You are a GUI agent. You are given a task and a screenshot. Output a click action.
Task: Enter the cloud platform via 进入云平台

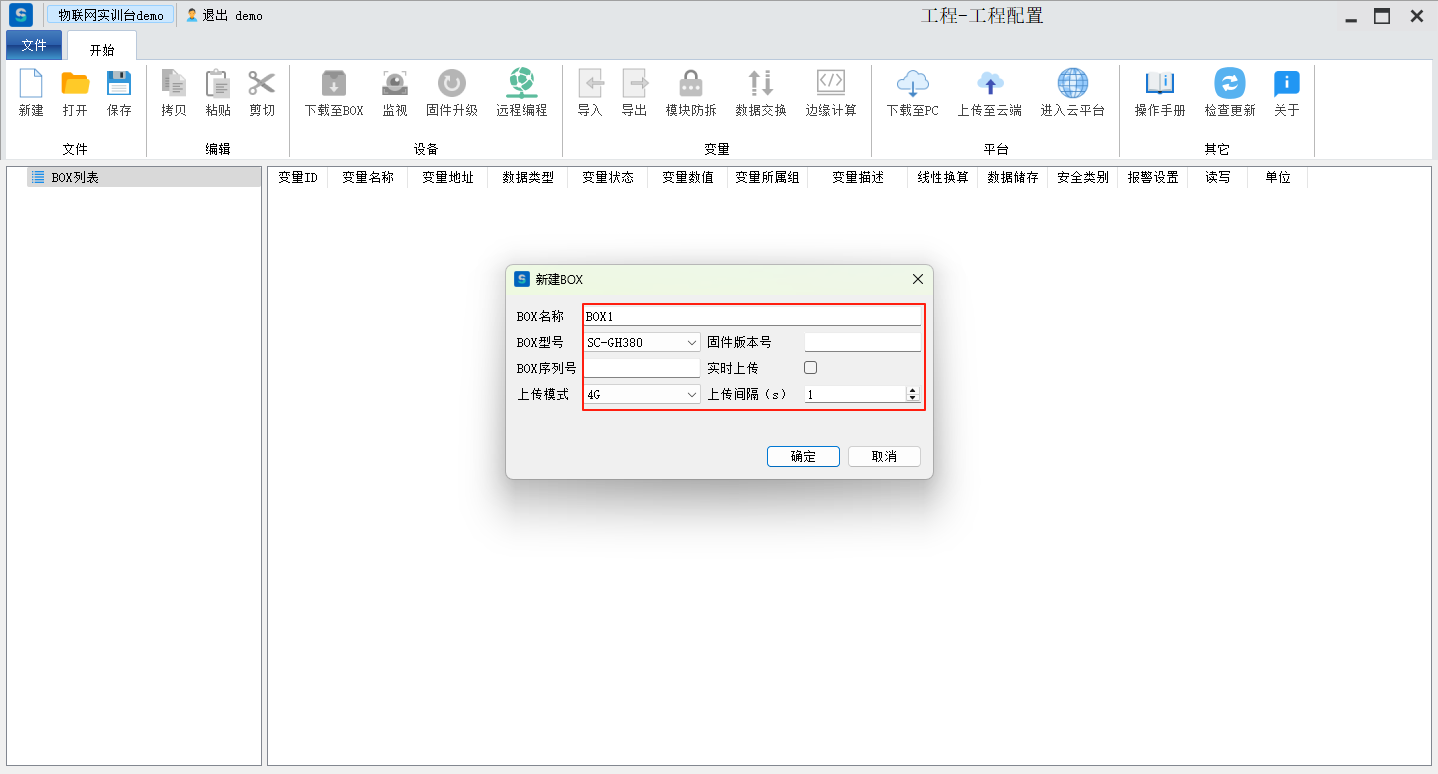(1072, 84)
